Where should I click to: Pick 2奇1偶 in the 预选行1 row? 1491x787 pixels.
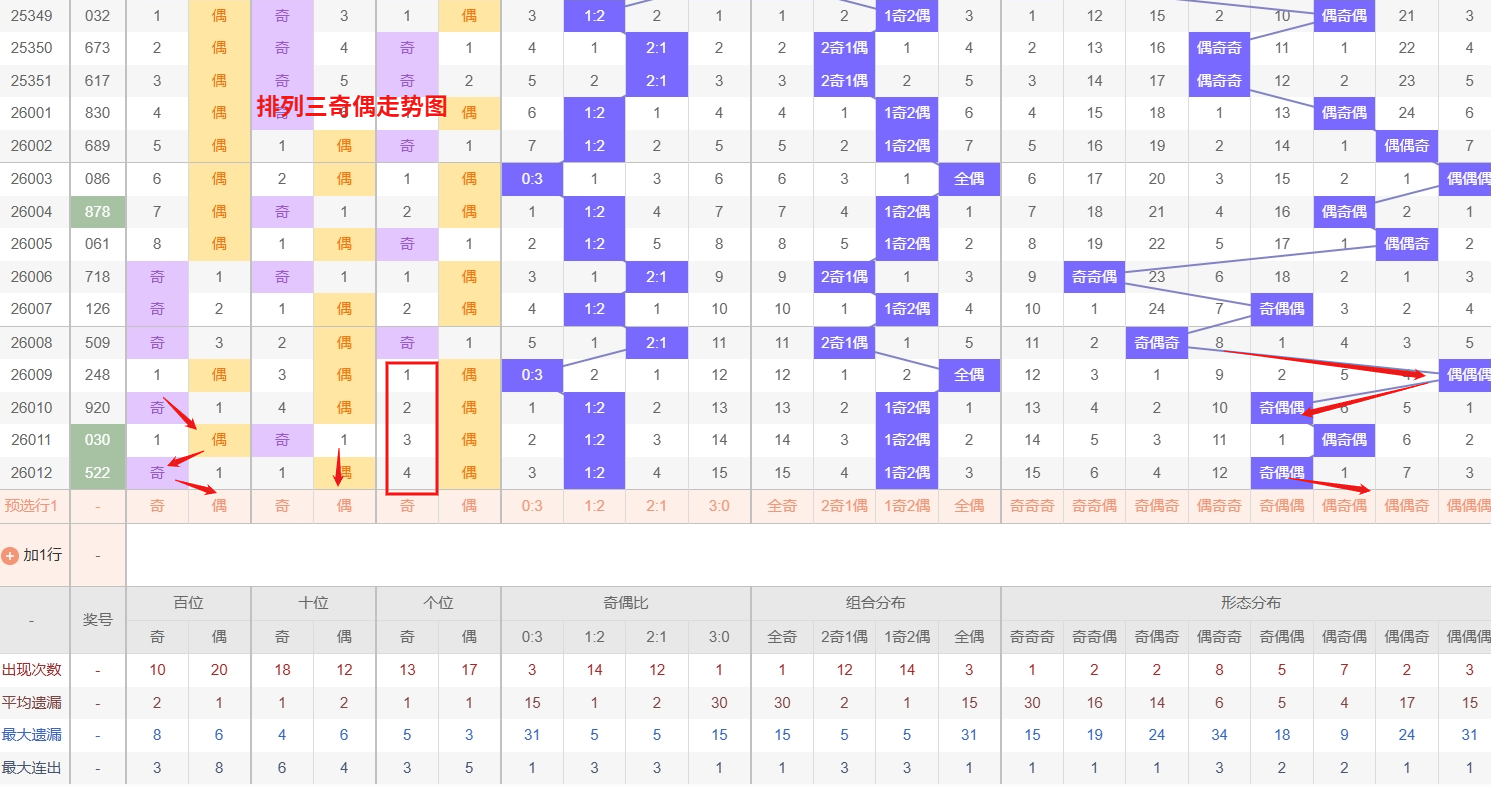pos(844,506)
